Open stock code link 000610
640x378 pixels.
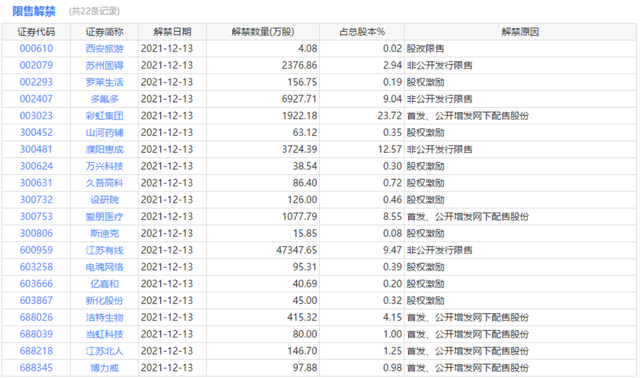[36, 49]
